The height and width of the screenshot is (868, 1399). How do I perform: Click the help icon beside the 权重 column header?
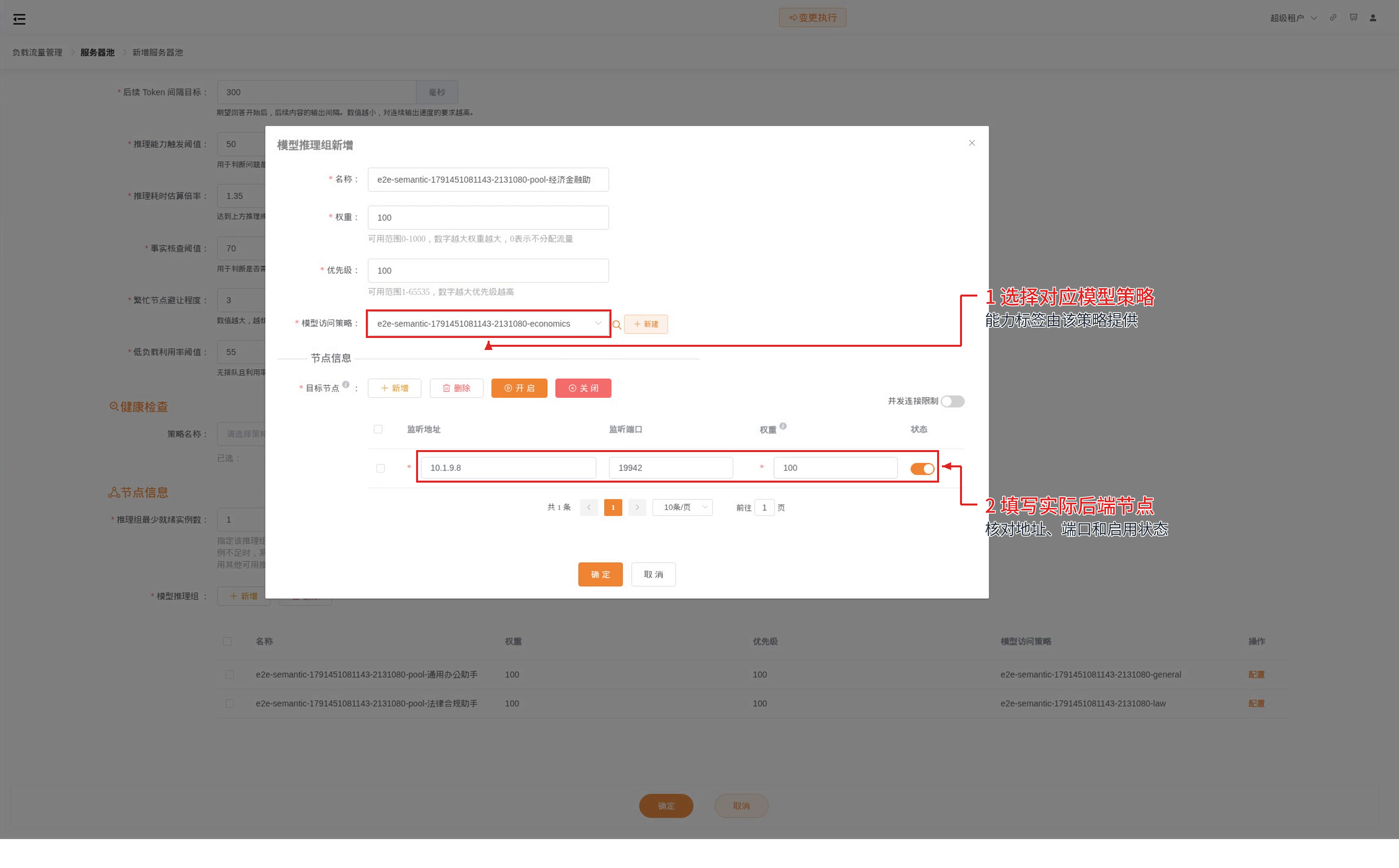[783, 426]
